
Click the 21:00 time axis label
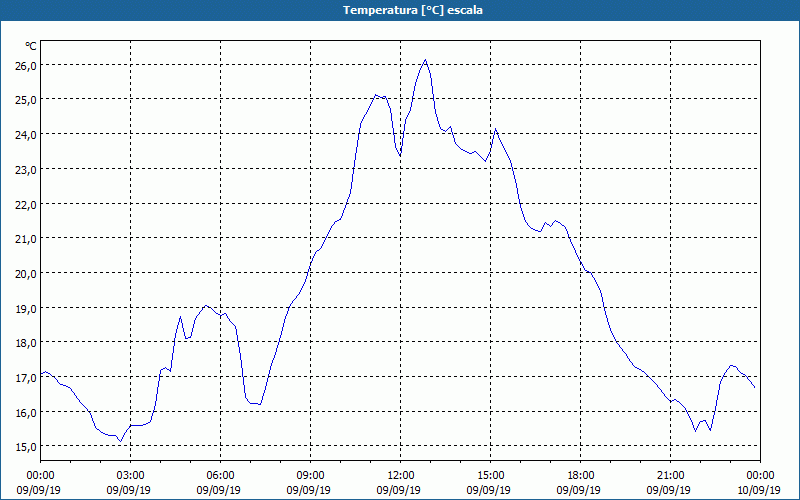point(670,476)
